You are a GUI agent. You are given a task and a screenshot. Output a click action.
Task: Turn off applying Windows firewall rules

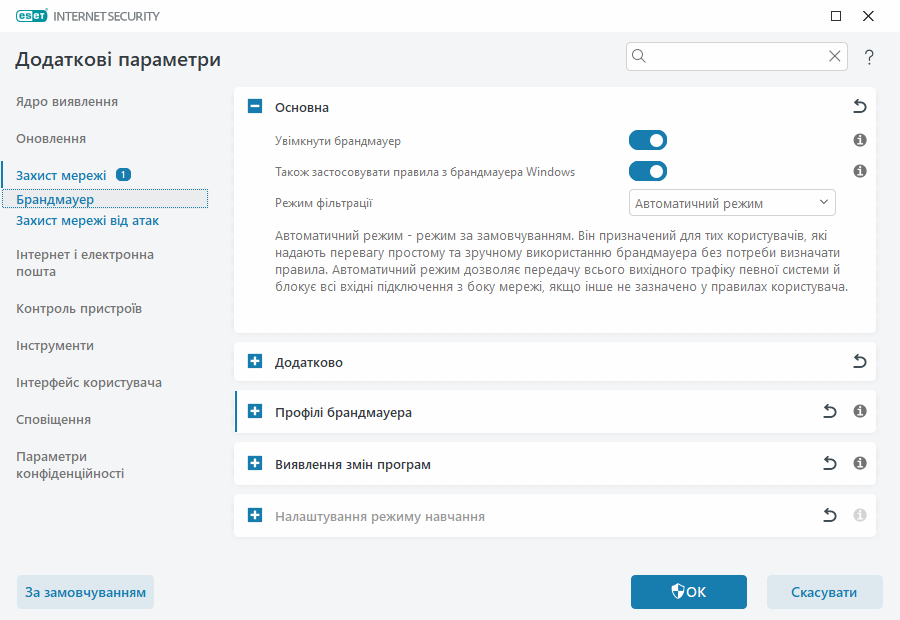click(648, 171)
